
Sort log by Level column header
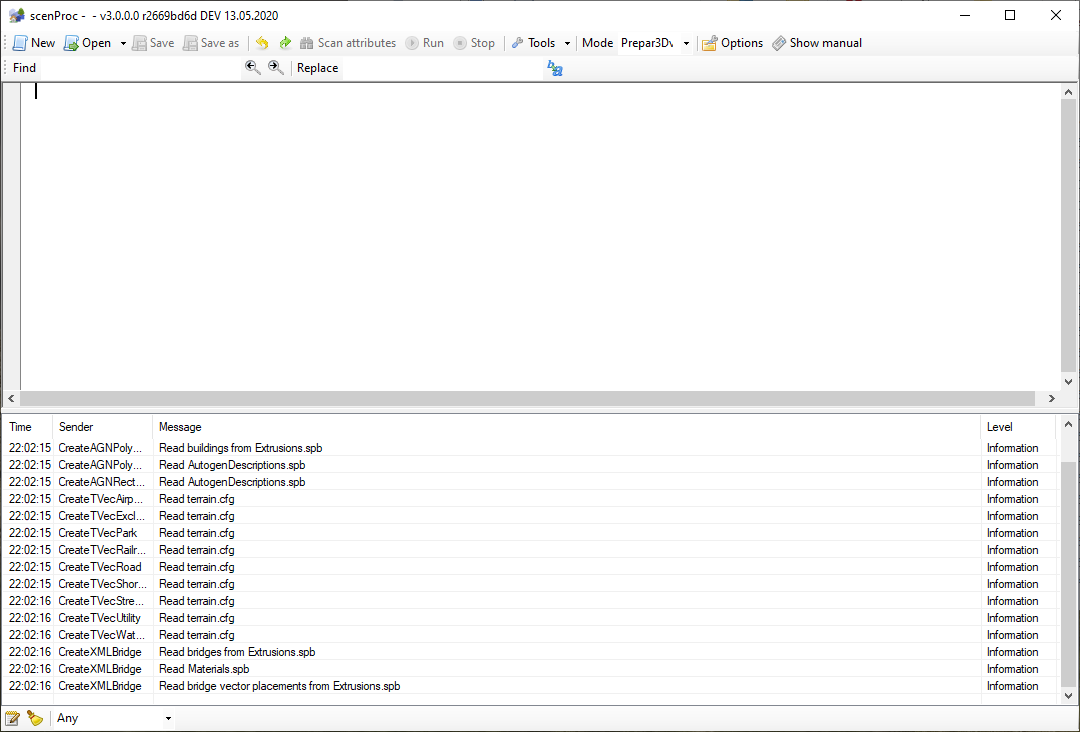(1018, 427)
